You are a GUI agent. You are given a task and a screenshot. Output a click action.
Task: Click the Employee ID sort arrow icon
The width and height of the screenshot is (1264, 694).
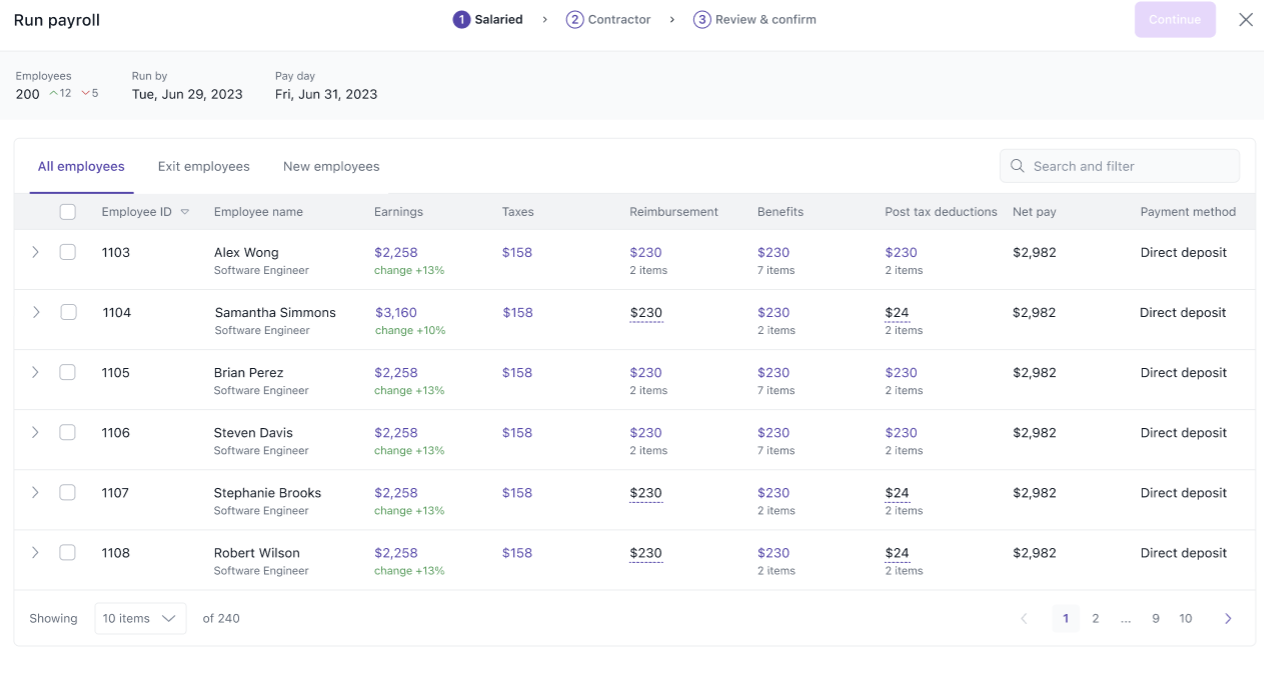pos(185,212)
